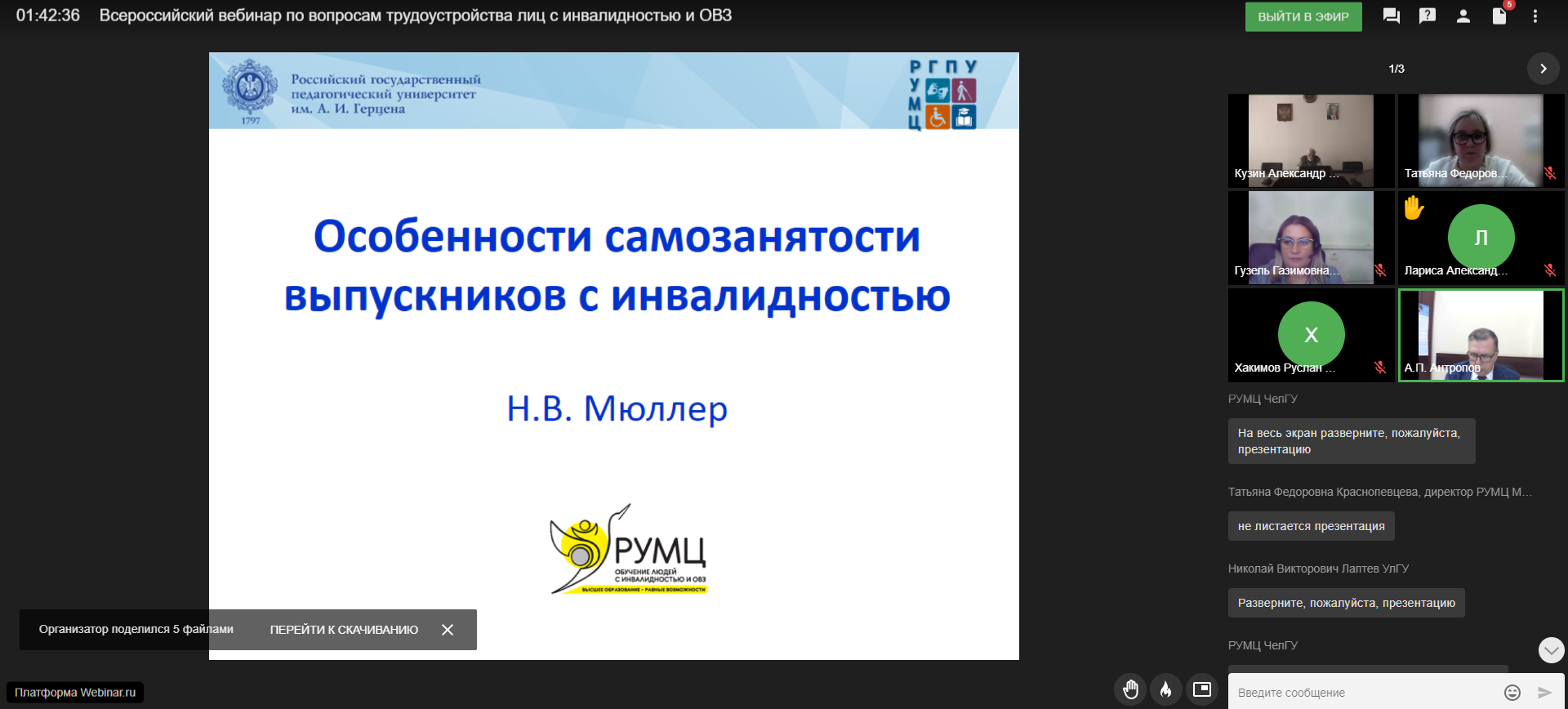
Task: Open the chat panel icon
Action: point(1392,16)
